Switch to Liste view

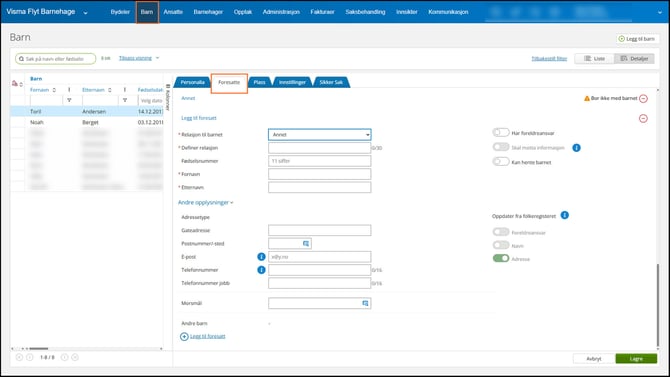(594, 59)
